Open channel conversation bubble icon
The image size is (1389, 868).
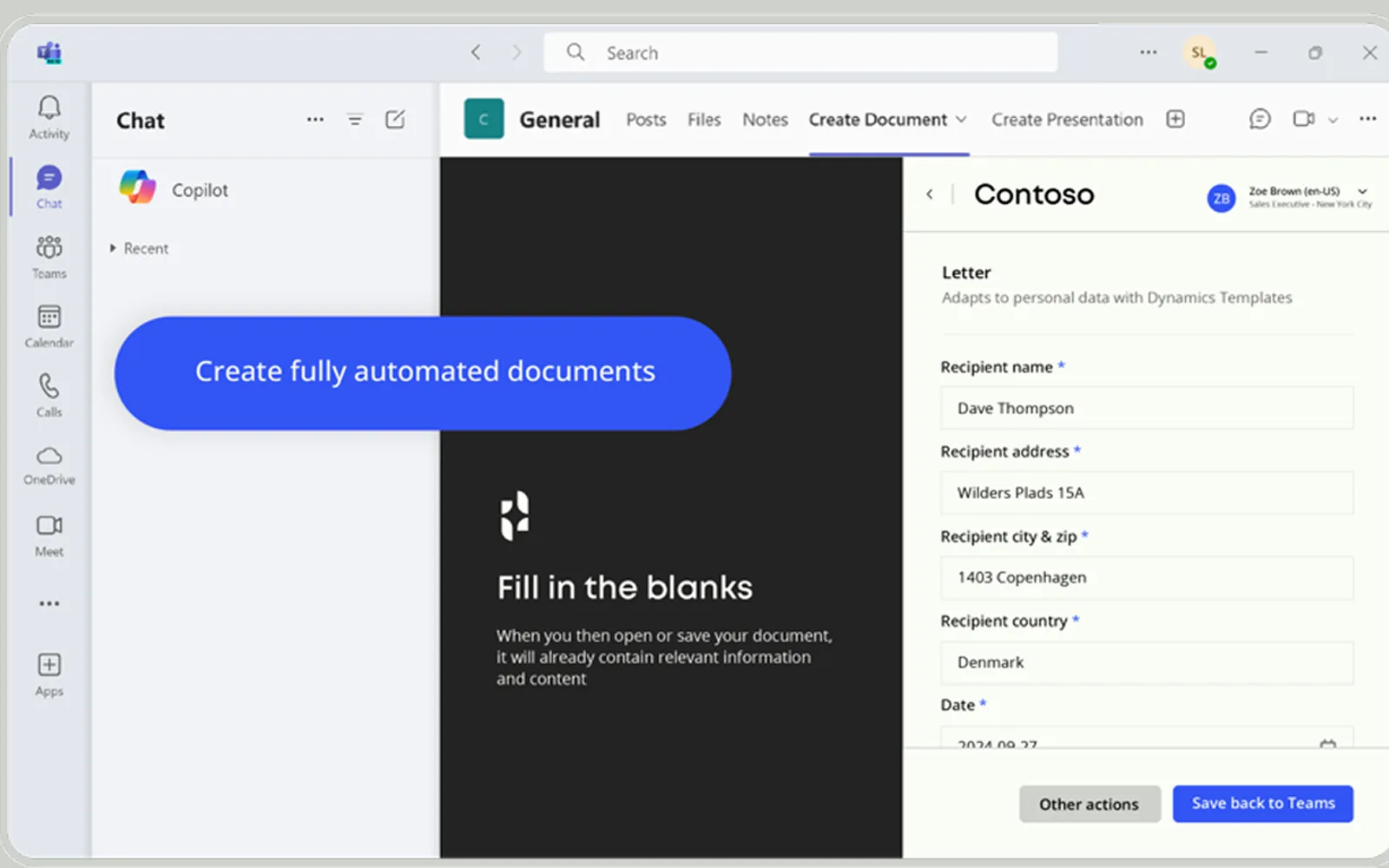(x=1260, y=119)
